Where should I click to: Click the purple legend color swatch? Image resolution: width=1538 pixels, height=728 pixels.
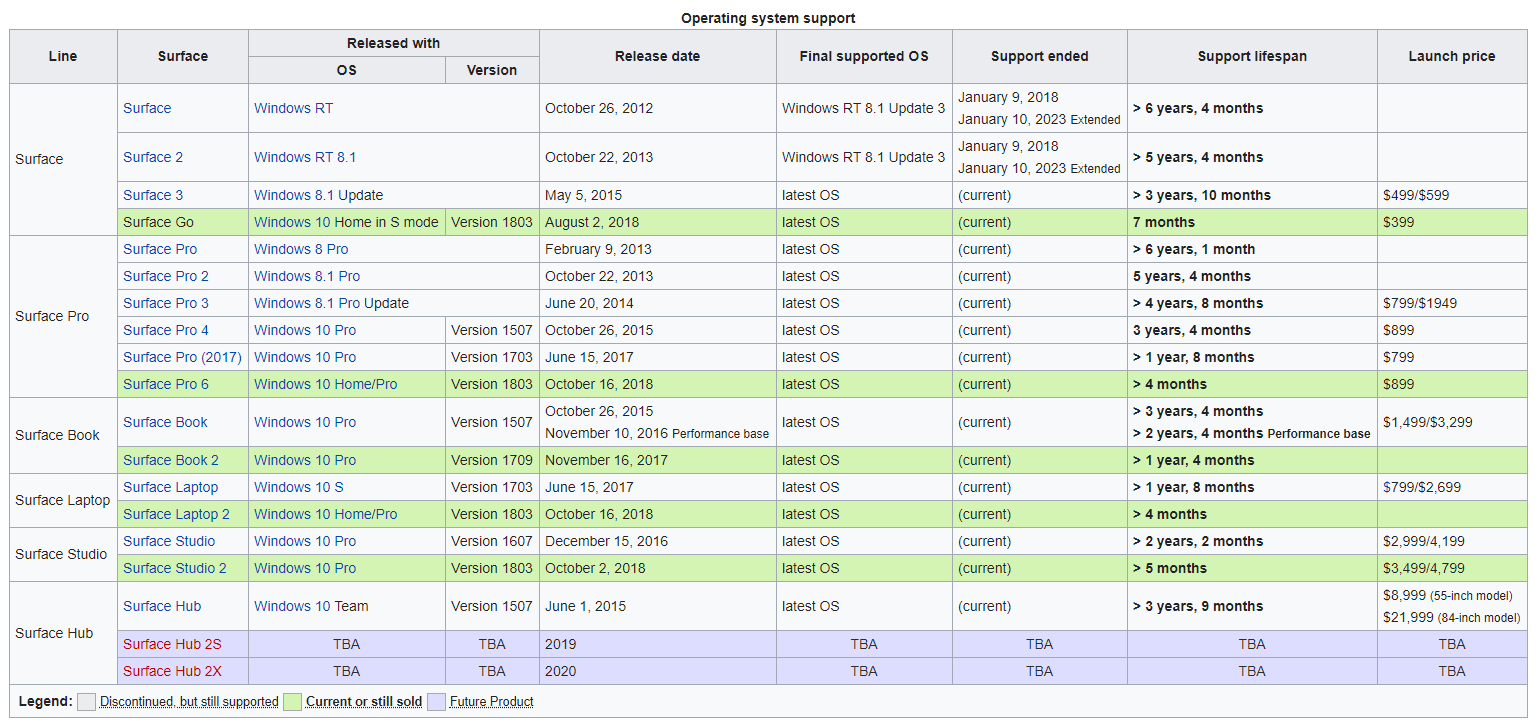(436, 701)
